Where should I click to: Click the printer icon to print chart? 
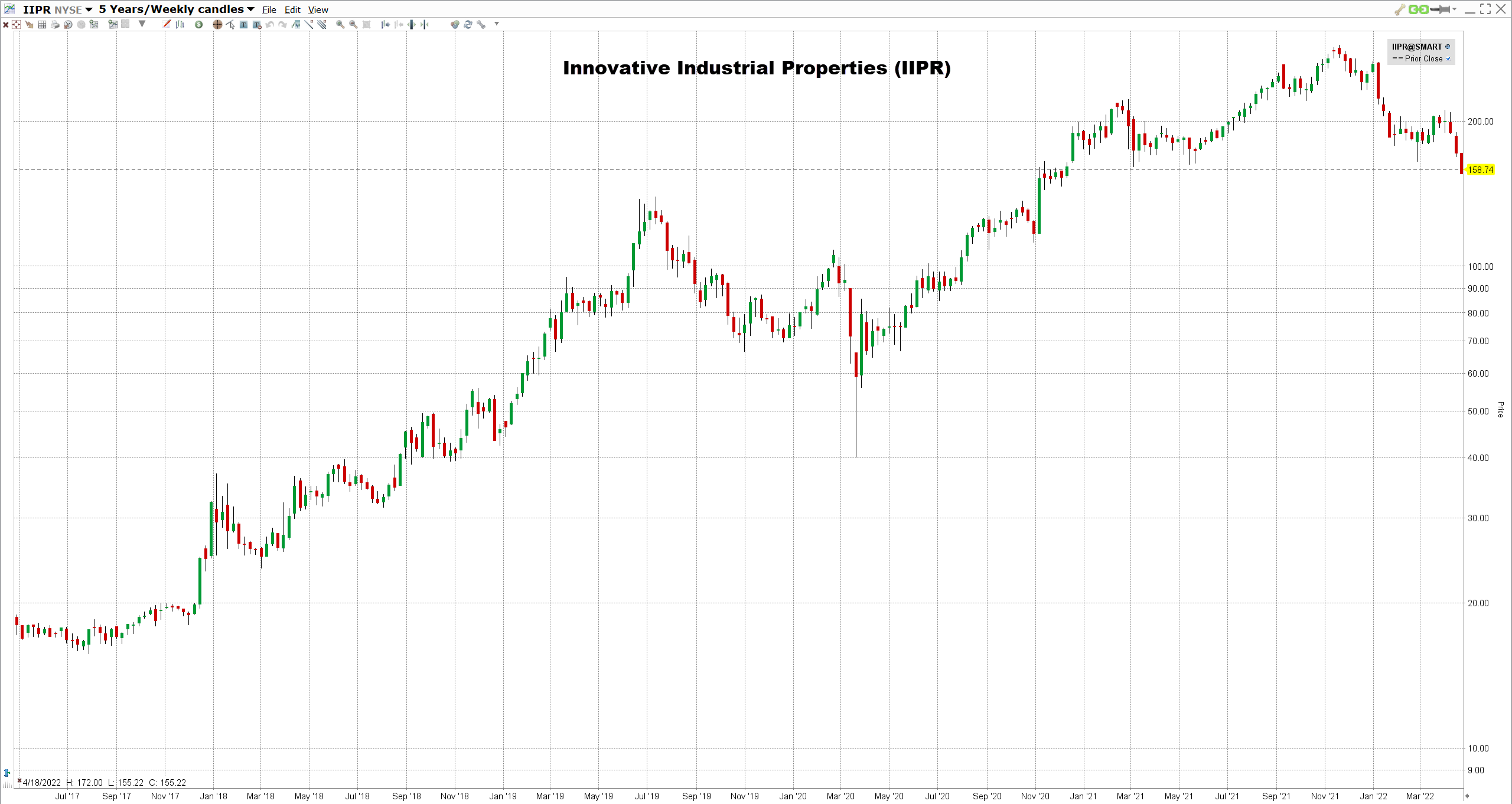tap(55, 24)
